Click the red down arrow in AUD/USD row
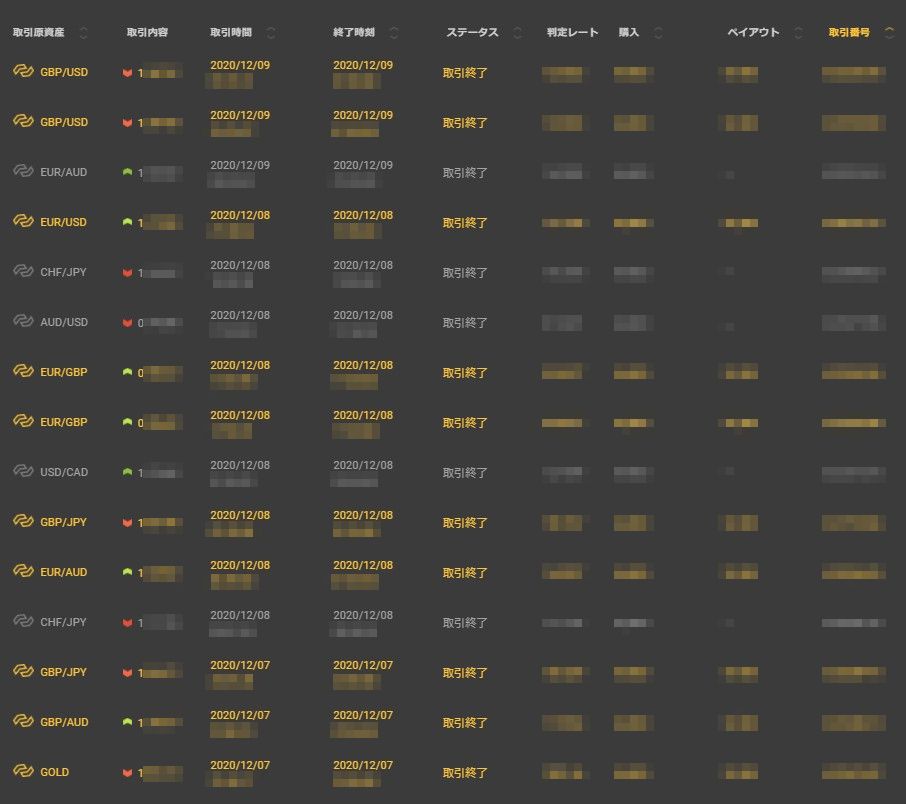The width and height of the screenshot is (906, 804). tap(127, 323)
